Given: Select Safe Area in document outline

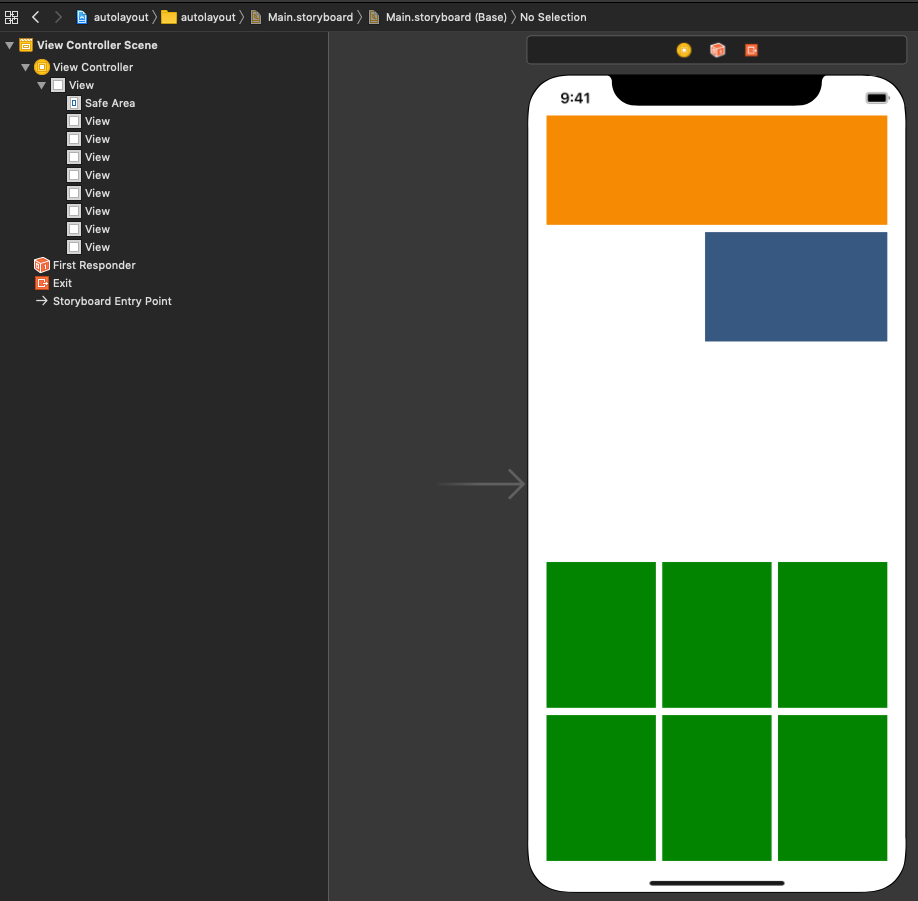Looking at the screenshot, I should pos(110,103).
